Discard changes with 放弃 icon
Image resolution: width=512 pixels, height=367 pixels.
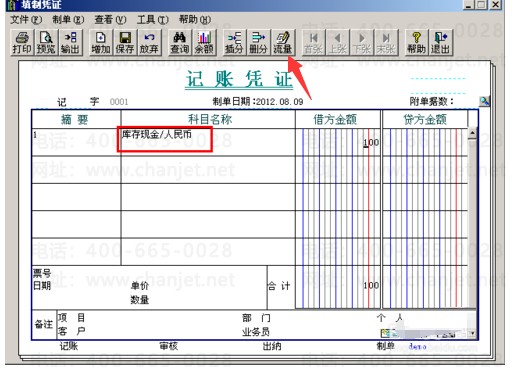(x=149, y=43)
